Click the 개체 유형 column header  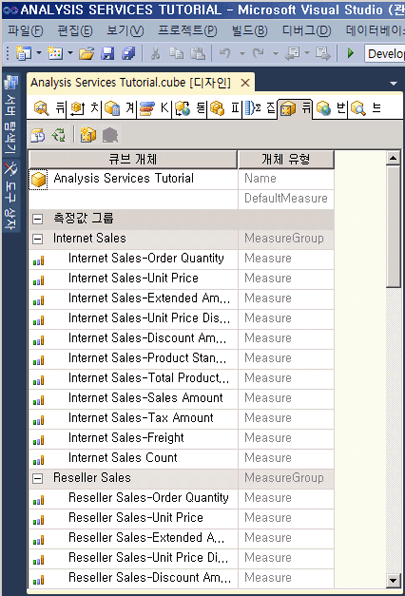pos(286,159)
